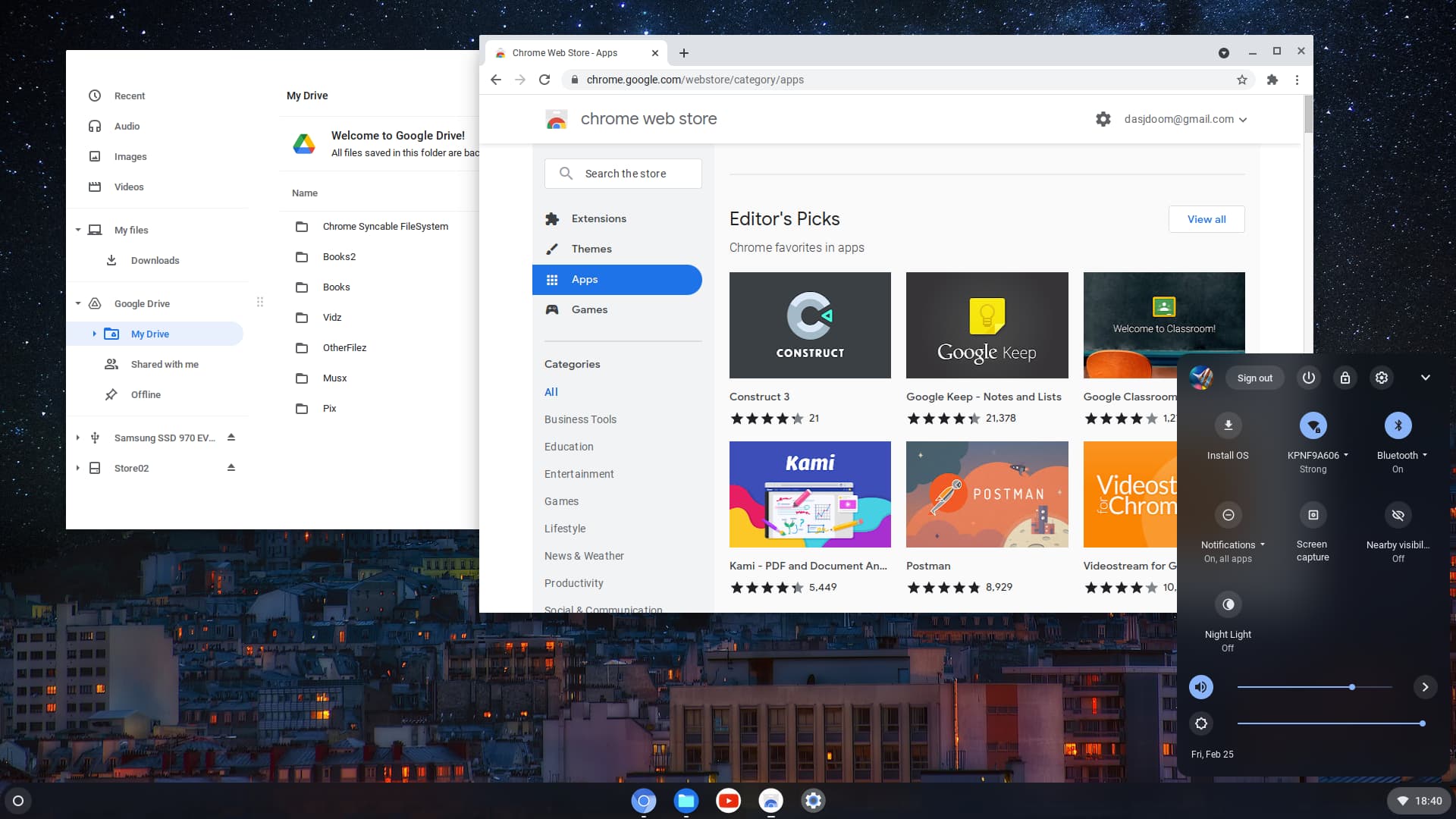Open launcher circle on the shelf
Viewport: 1456px width, 819px height.
pyautogui.click(x=18, y=801)
